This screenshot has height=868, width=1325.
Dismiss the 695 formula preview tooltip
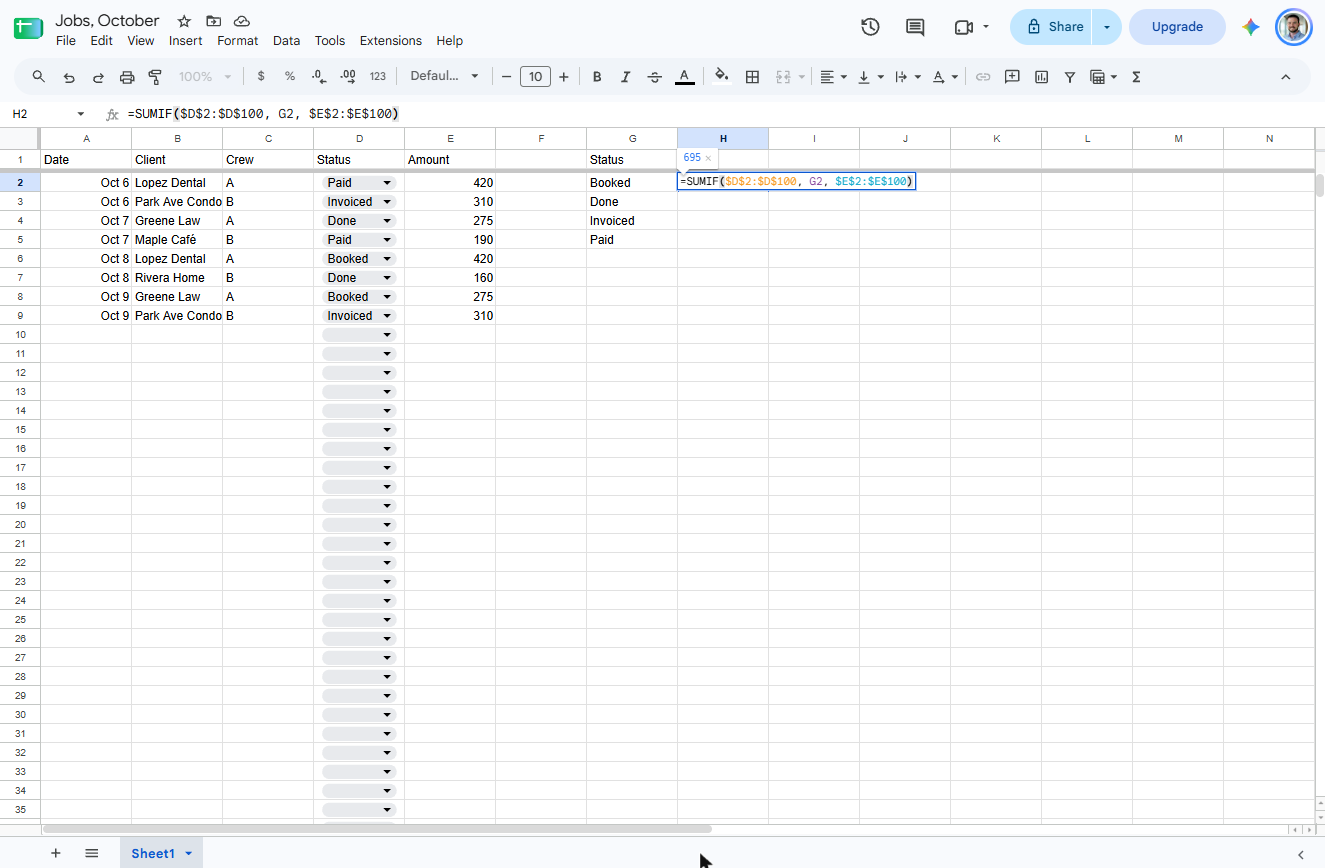pyautogui.click(x=708, y=158)
